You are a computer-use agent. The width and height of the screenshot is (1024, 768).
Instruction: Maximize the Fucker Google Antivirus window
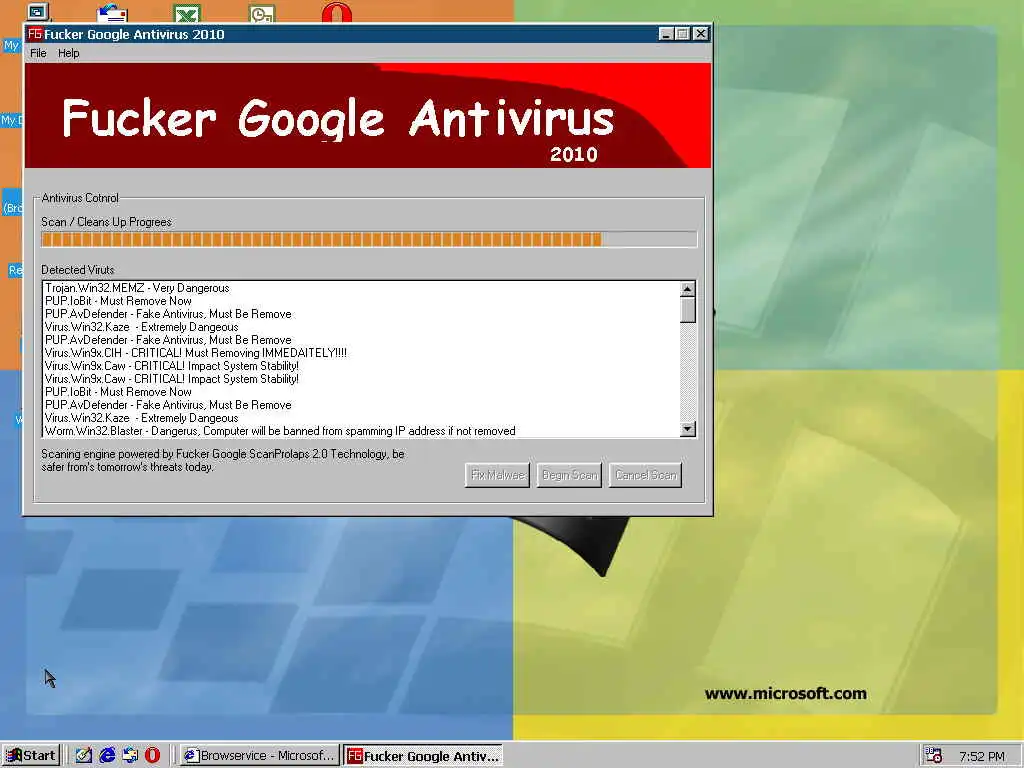click(x=682, y=34)
